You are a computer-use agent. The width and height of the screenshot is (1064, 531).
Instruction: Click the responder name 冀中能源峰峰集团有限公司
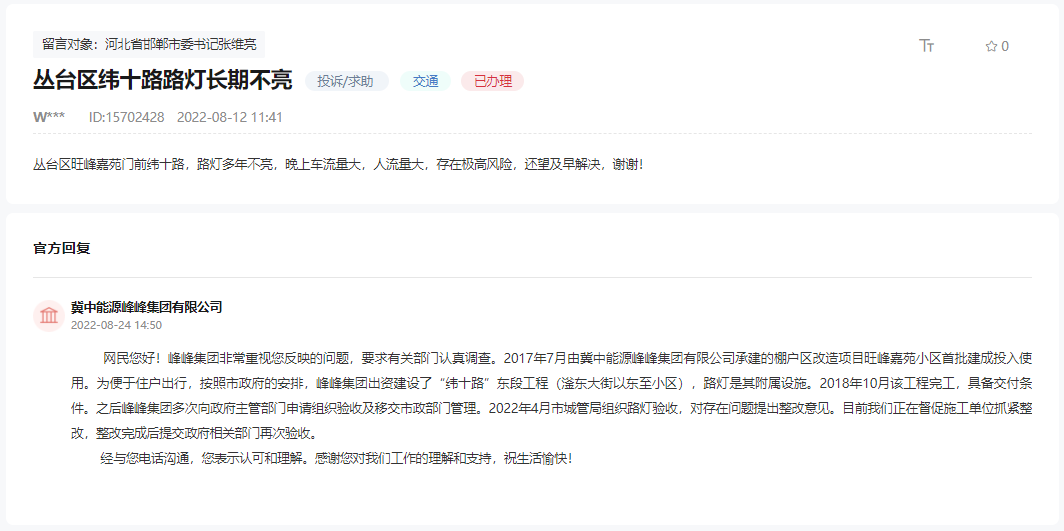pyautogui.click(x=147, y=307)
